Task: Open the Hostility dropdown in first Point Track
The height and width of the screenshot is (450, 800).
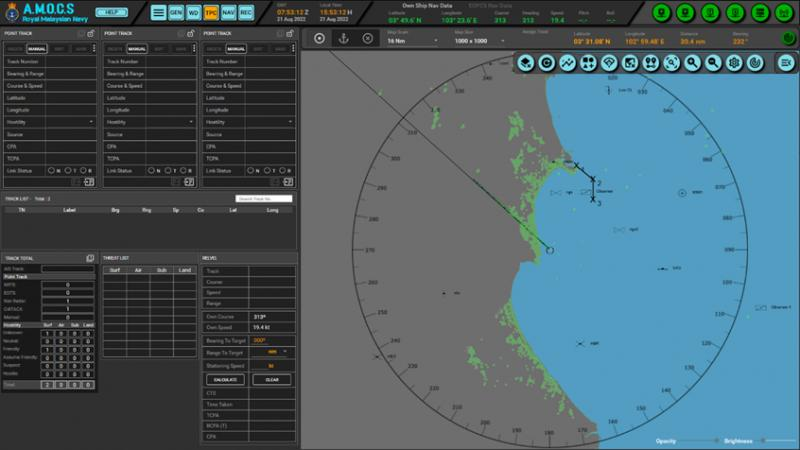Action: click(x=91, y=122)
